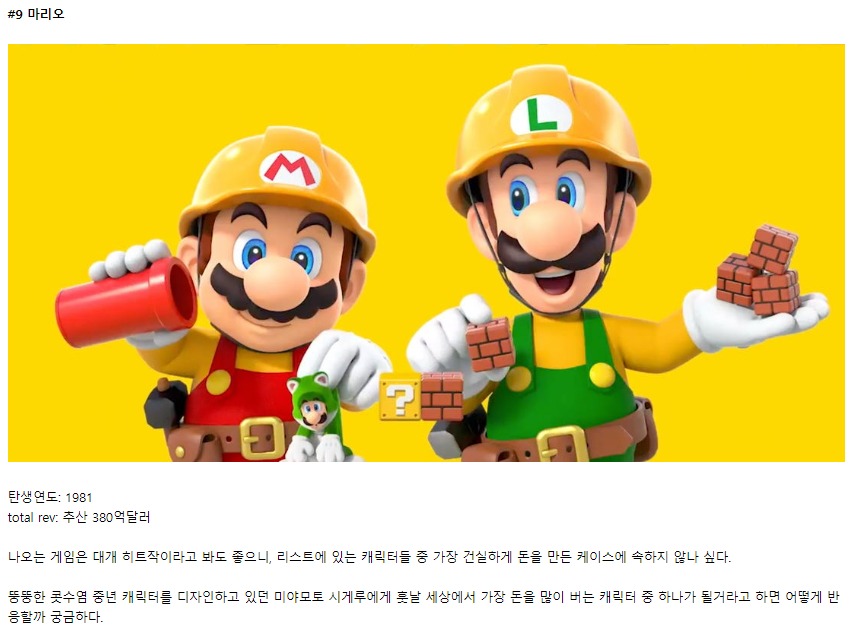
Task: Click Luigi's golden belt buckle
Action: [563, 444]
